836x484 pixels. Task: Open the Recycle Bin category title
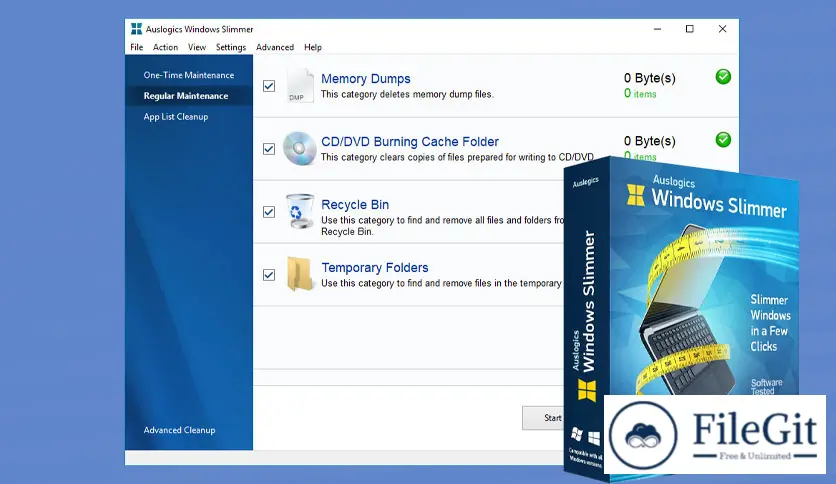click(355, 204)
